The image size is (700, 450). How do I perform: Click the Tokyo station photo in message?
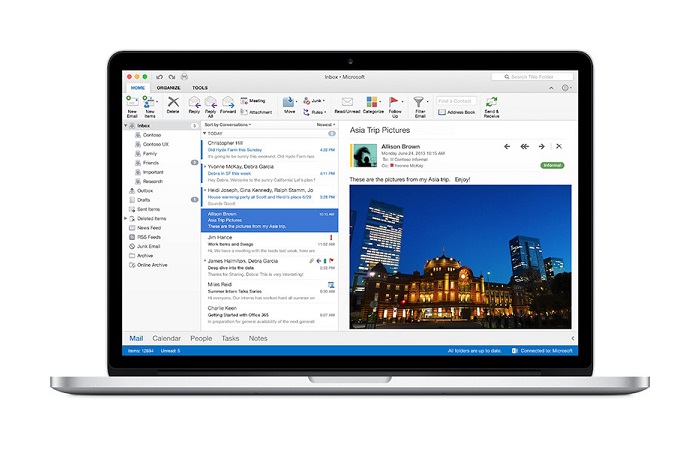pos(460,257)
